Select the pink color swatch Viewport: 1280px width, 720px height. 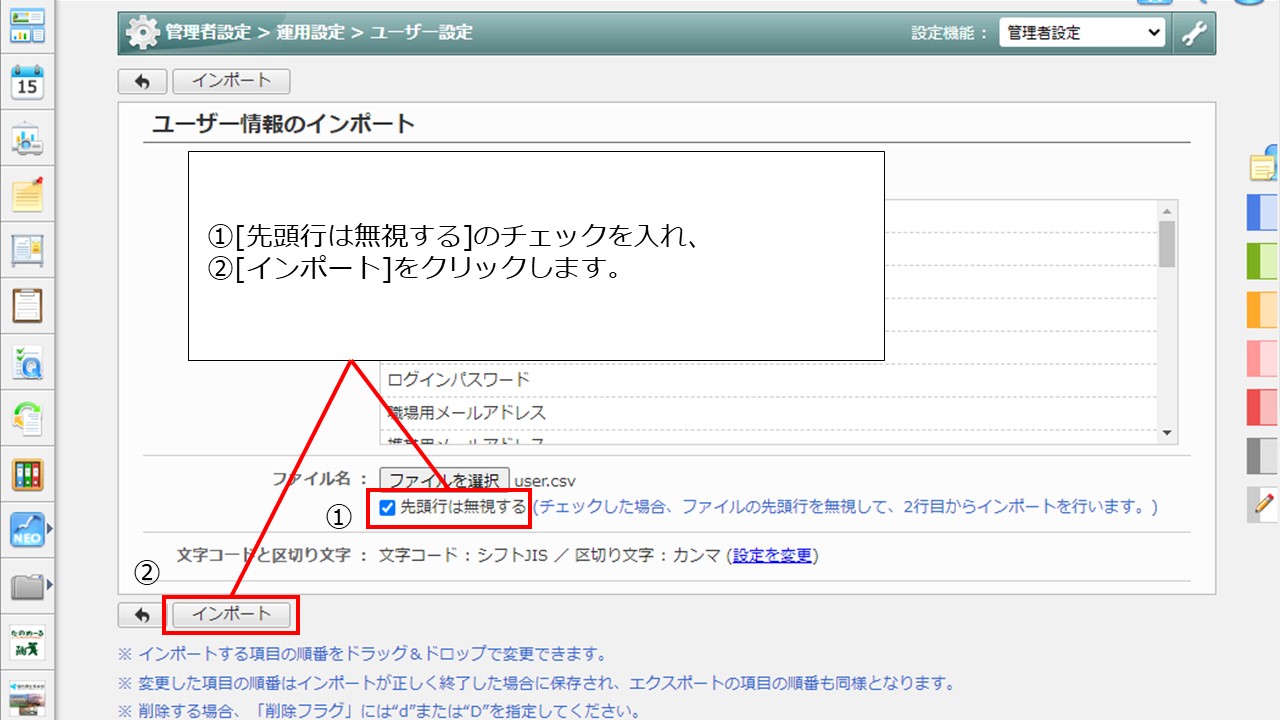point(1263,358)
